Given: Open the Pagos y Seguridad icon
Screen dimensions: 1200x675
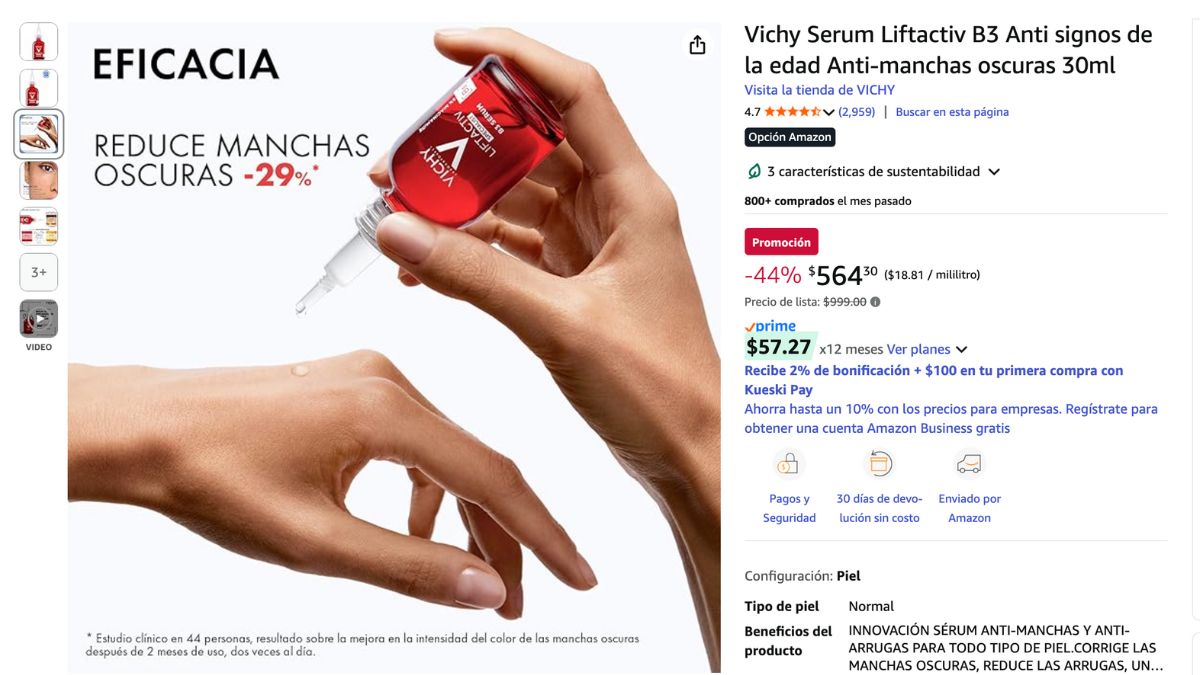Looking at the screenshot, I should pos(789,464).
